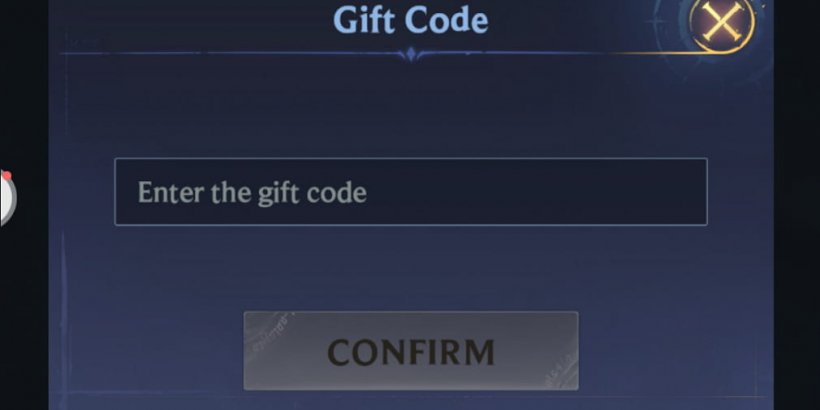820x410 pixels.
Task: Click the red notification dot on floating ball
Action: click(x=6, y=175)
